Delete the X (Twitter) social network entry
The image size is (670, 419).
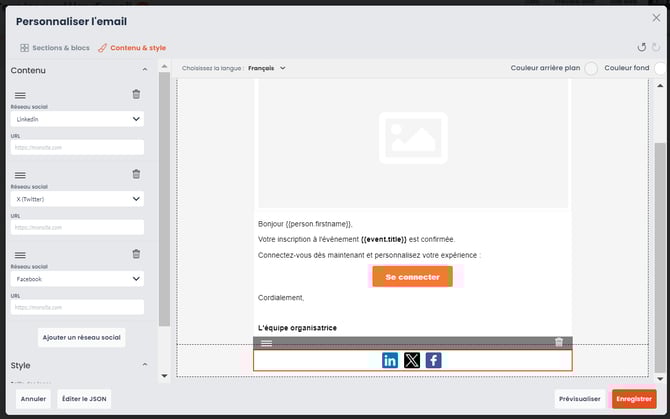coord(136,174)
